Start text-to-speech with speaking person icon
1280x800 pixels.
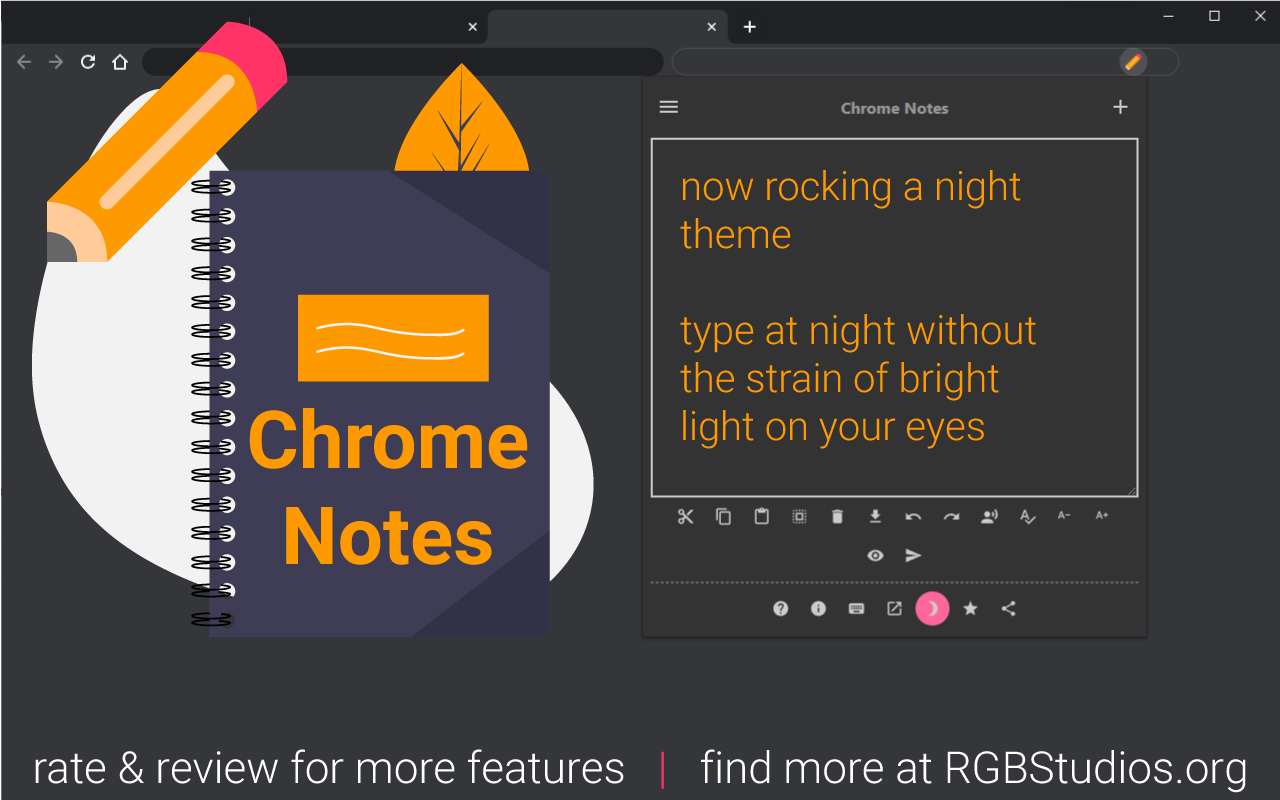coord(989,517)
